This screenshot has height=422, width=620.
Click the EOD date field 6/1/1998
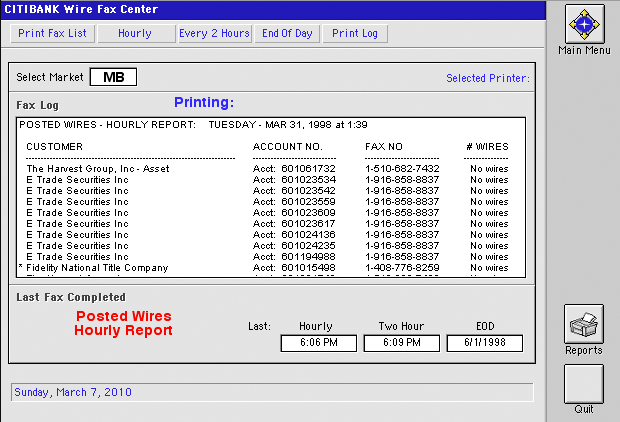click(x=485, y=343)
